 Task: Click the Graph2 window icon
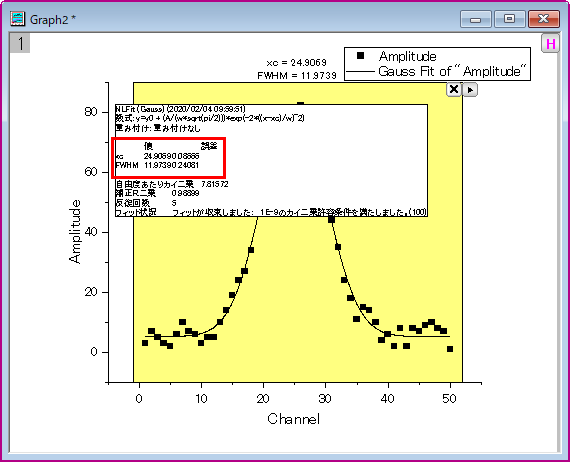pos(17,19)
